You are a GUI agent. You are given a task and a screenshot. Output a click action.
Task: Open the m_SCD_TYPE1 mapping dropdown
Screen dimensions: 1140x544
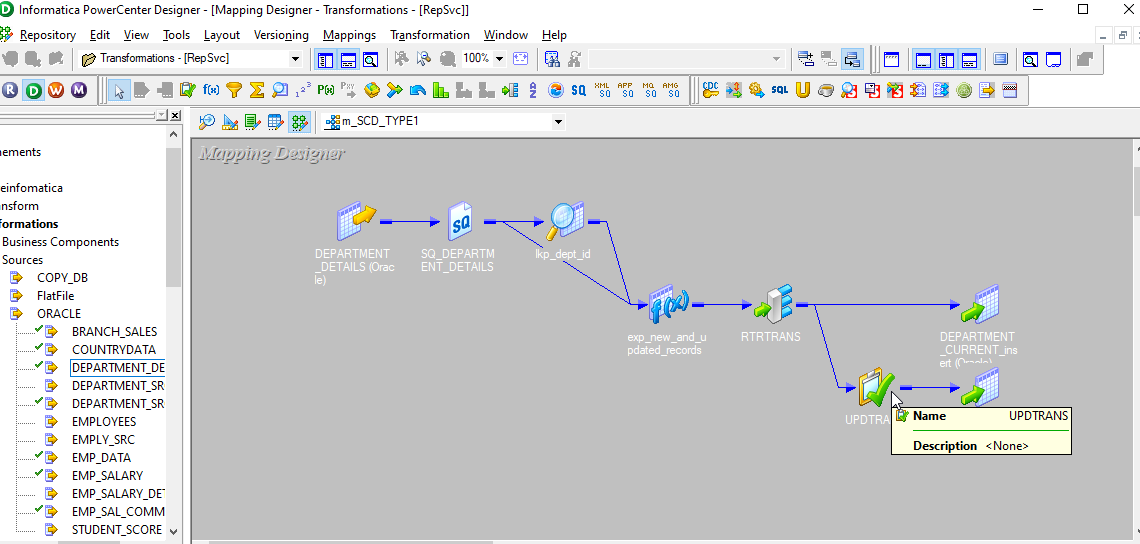click(558, 122)
